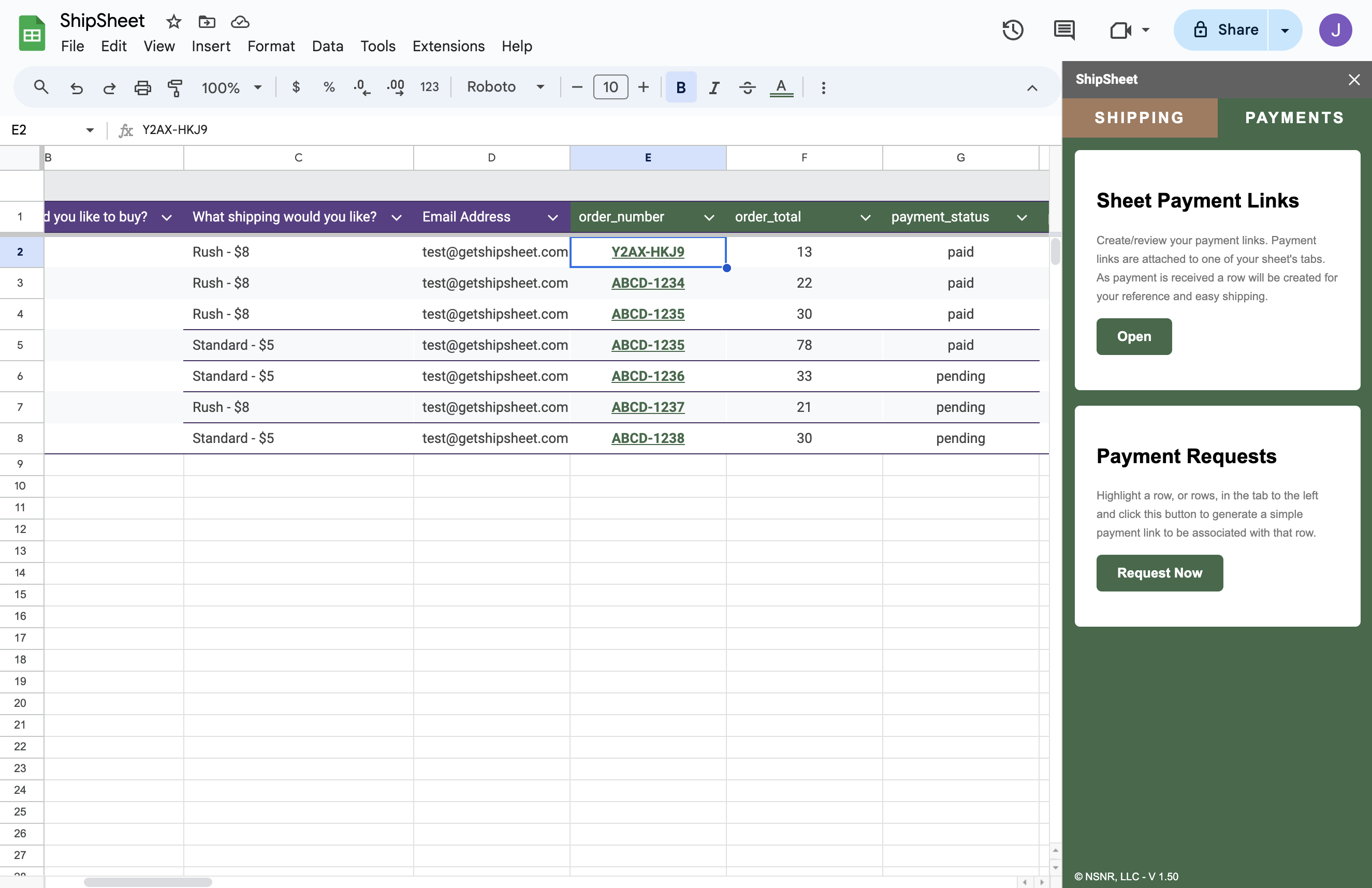The image size is (1372, 888).
Task: Switch to the SHIPPING tab
Action: click(1139, 117)
